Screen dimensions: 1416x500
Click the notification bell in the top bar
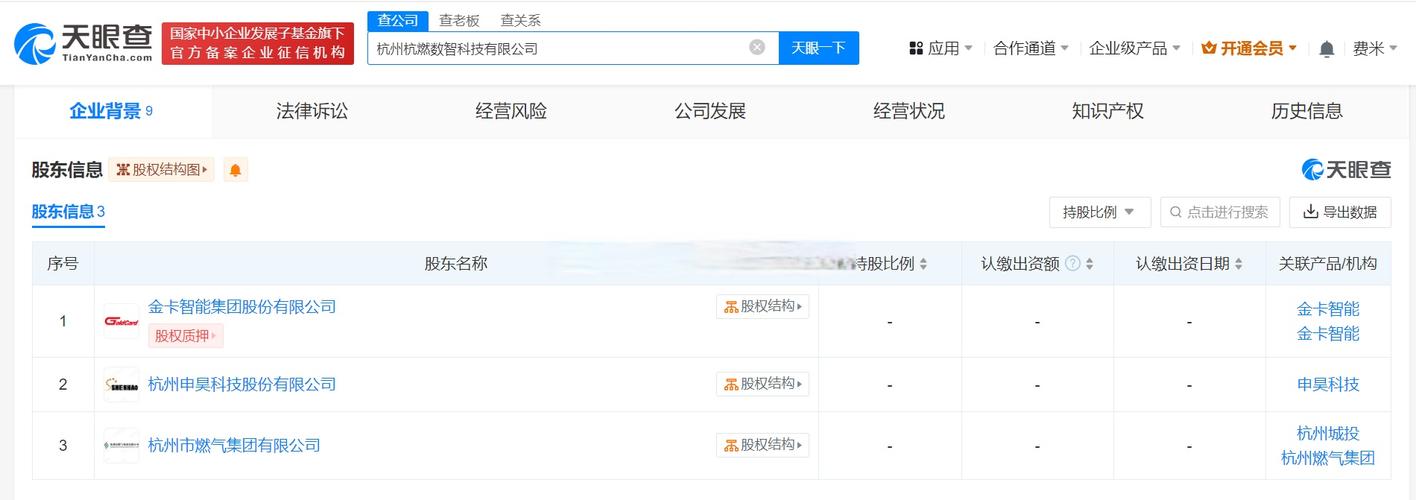point(1327,49)
